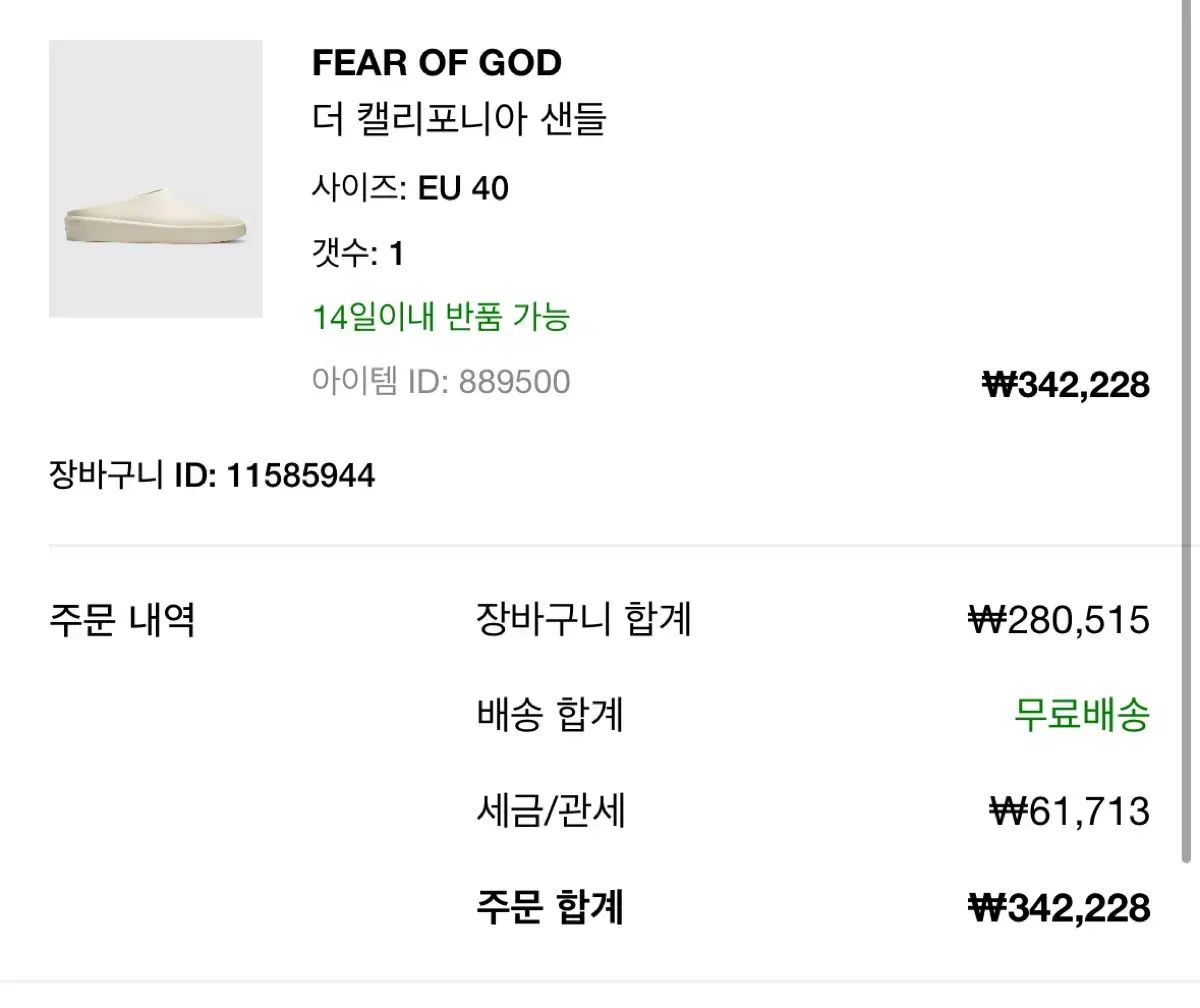Click the green 14일이내 반품 가능 notice

coord(441,317)
